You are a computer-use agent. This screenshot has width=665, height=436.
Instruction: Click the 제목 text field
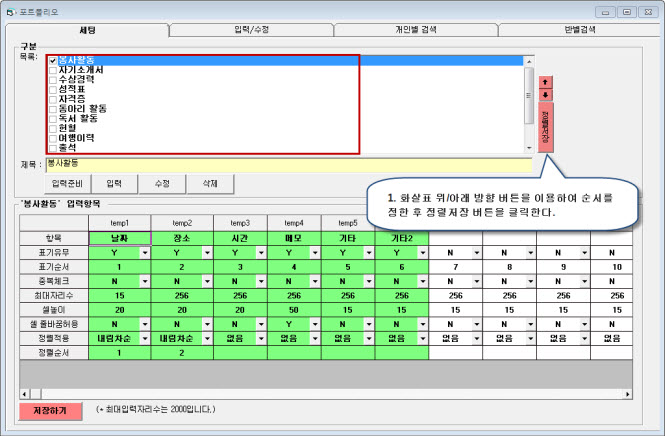click(x=288, y=162)
